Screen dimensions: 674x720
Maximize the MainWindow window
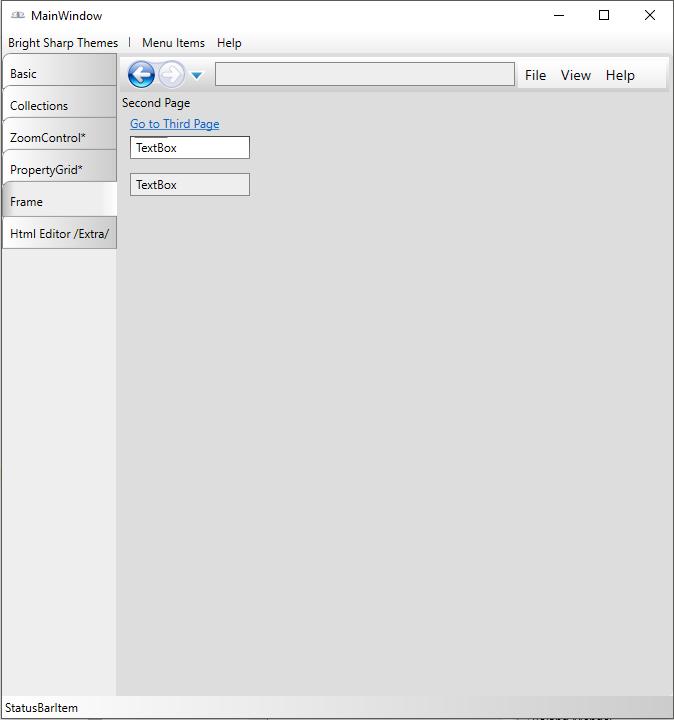tap(604, 16)
